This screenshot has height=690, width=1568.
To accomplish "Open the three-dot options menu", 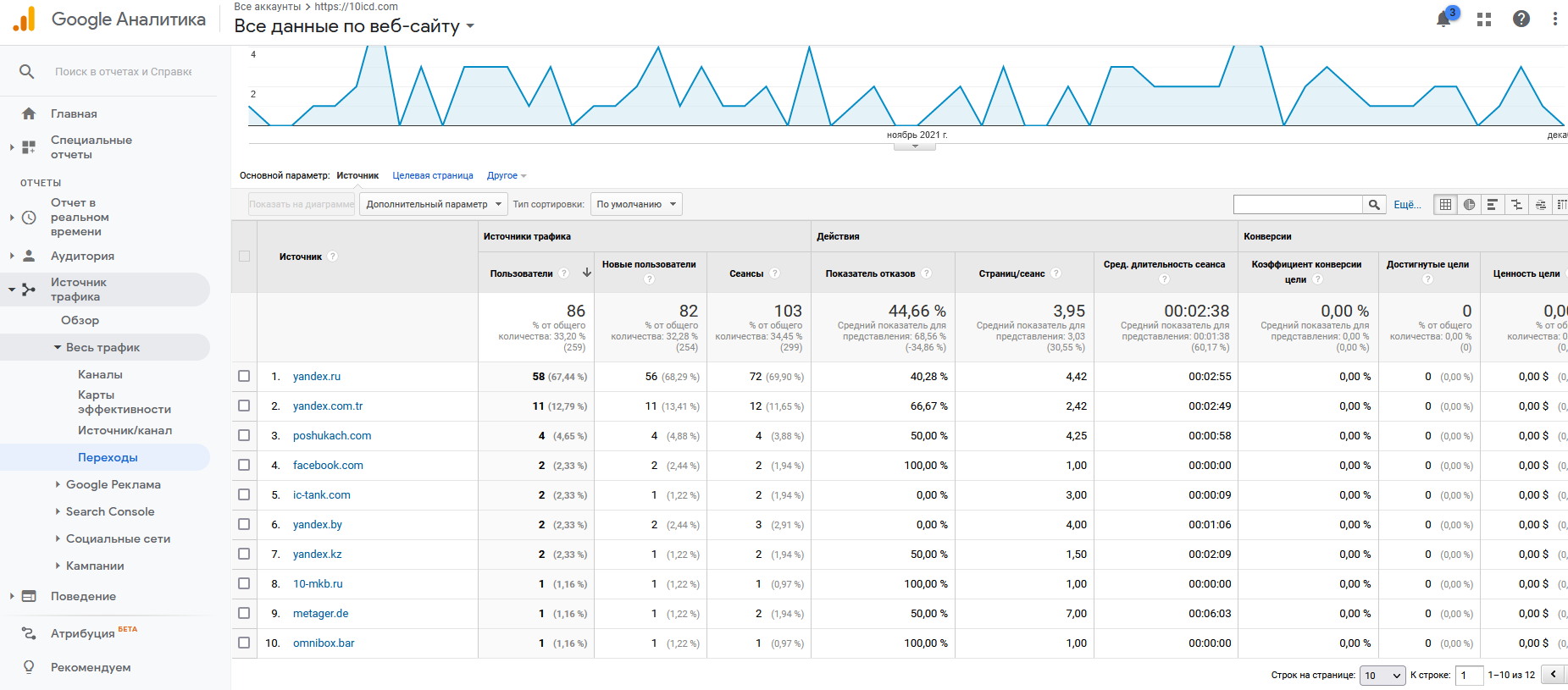I will (1554, 19).
